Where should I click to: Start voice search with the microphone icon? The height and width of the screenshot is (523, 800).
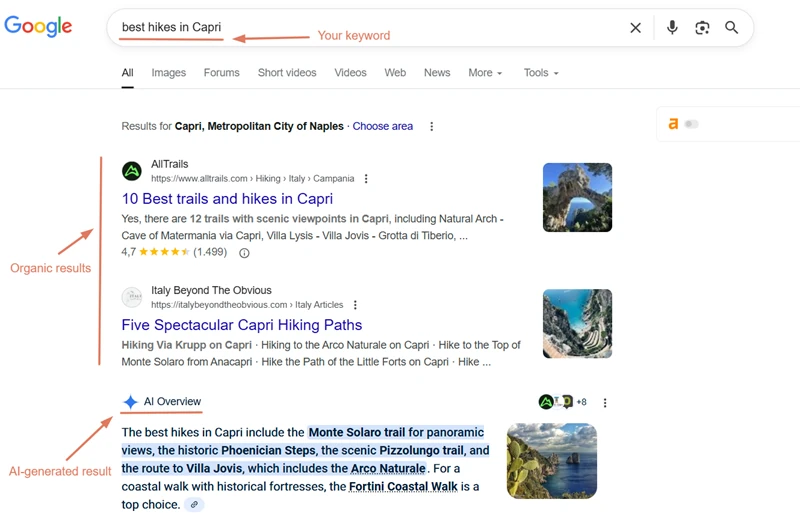(x=672, y=27)
